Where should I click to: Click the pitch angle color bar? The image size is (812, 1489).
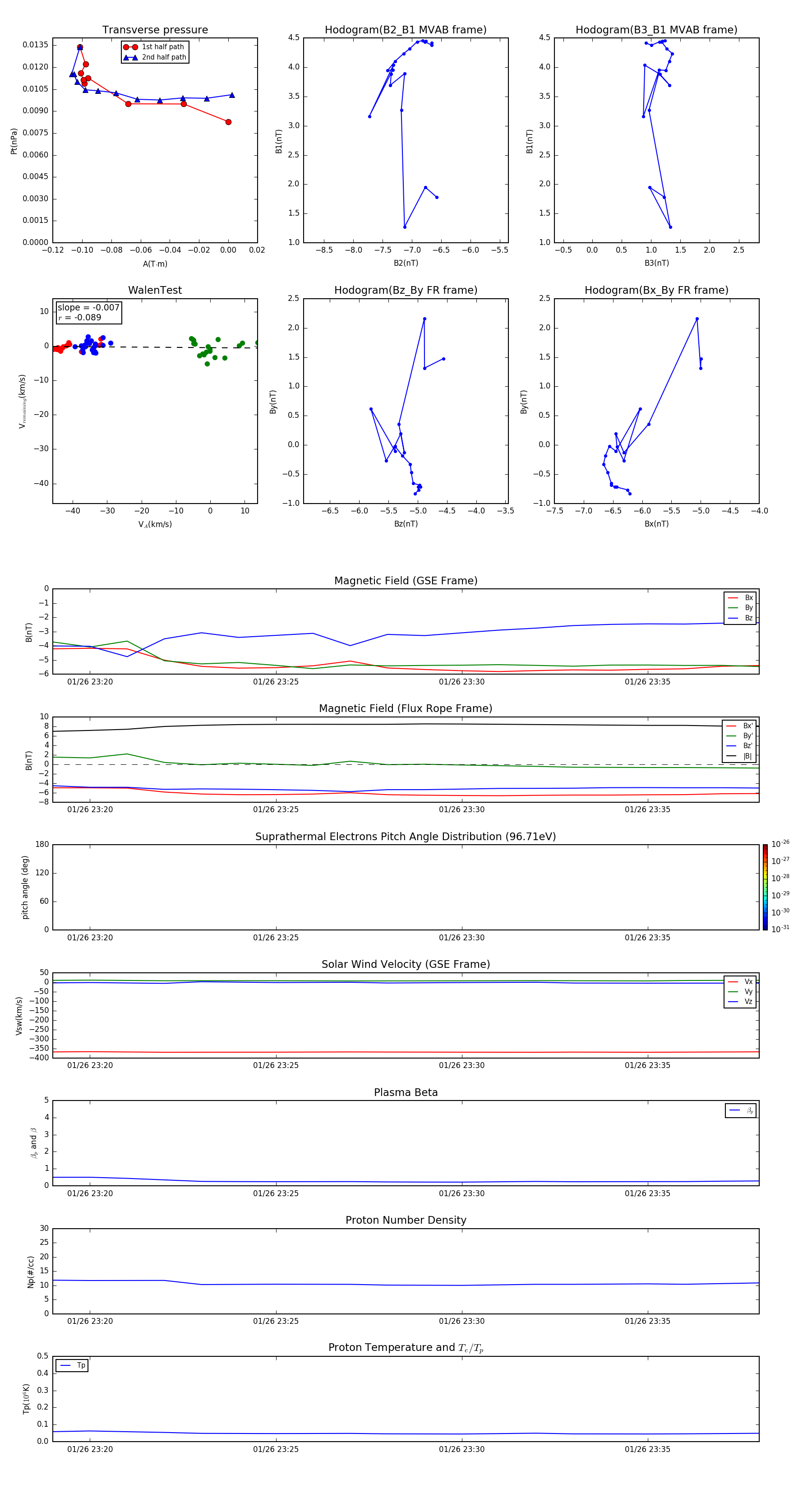click(765, 887)
